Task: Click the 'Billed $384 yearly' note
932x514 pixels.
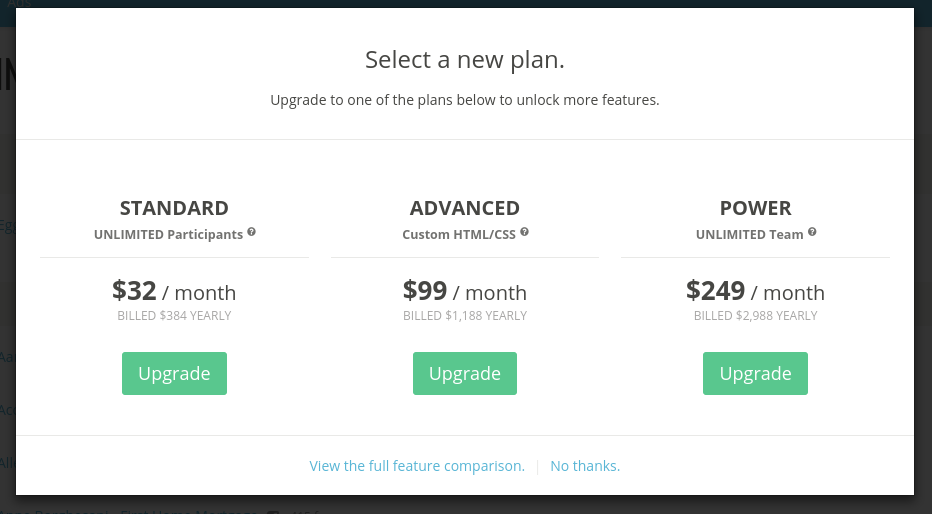Action: click(174, 316)
